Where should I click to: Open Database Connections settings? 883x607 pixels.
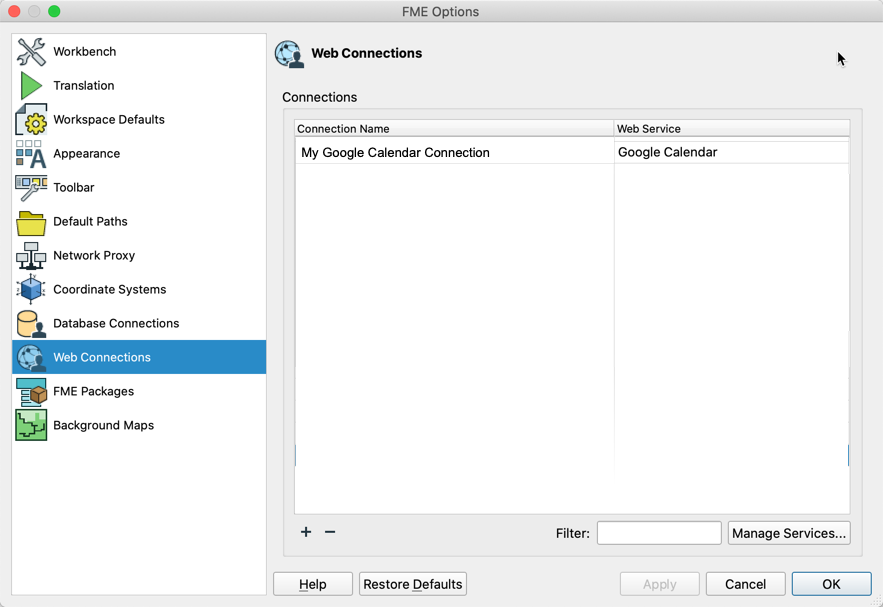(139, 323)
